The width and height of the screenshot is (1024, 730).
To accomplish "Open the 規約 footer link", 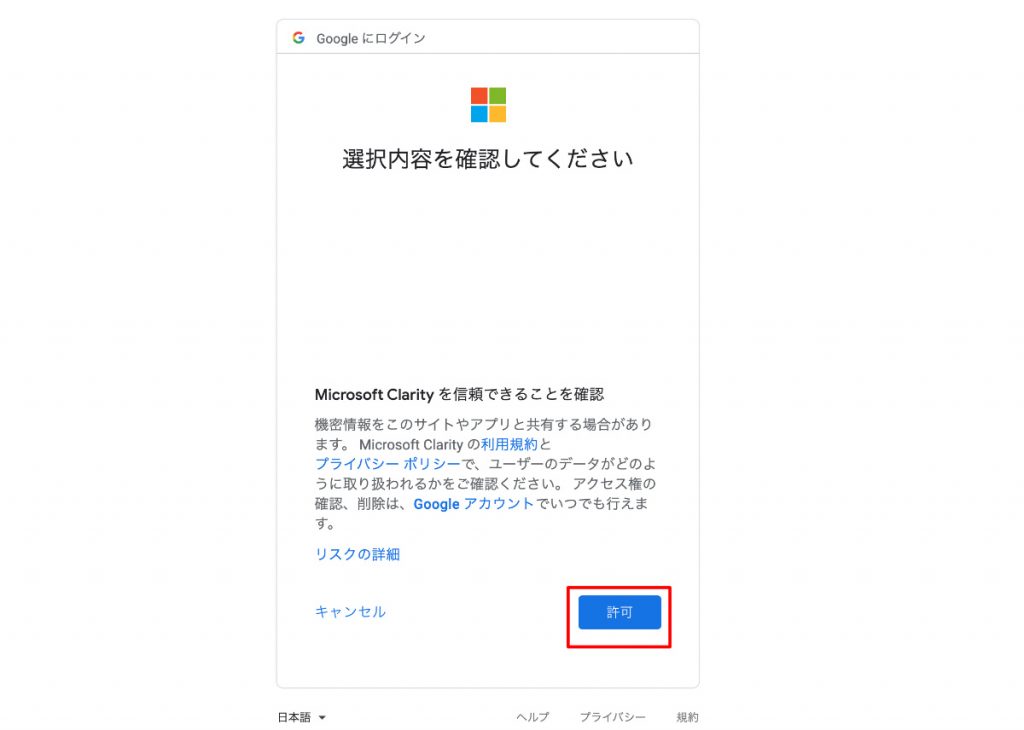I will point(687,717).
